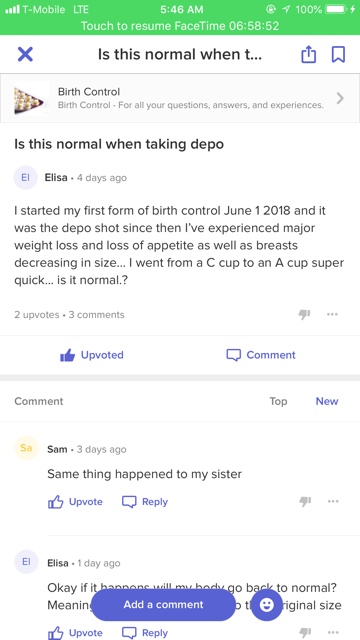Downvote Elisa's original post
This screenshot has width=360, height=640.
click(304, 314)
